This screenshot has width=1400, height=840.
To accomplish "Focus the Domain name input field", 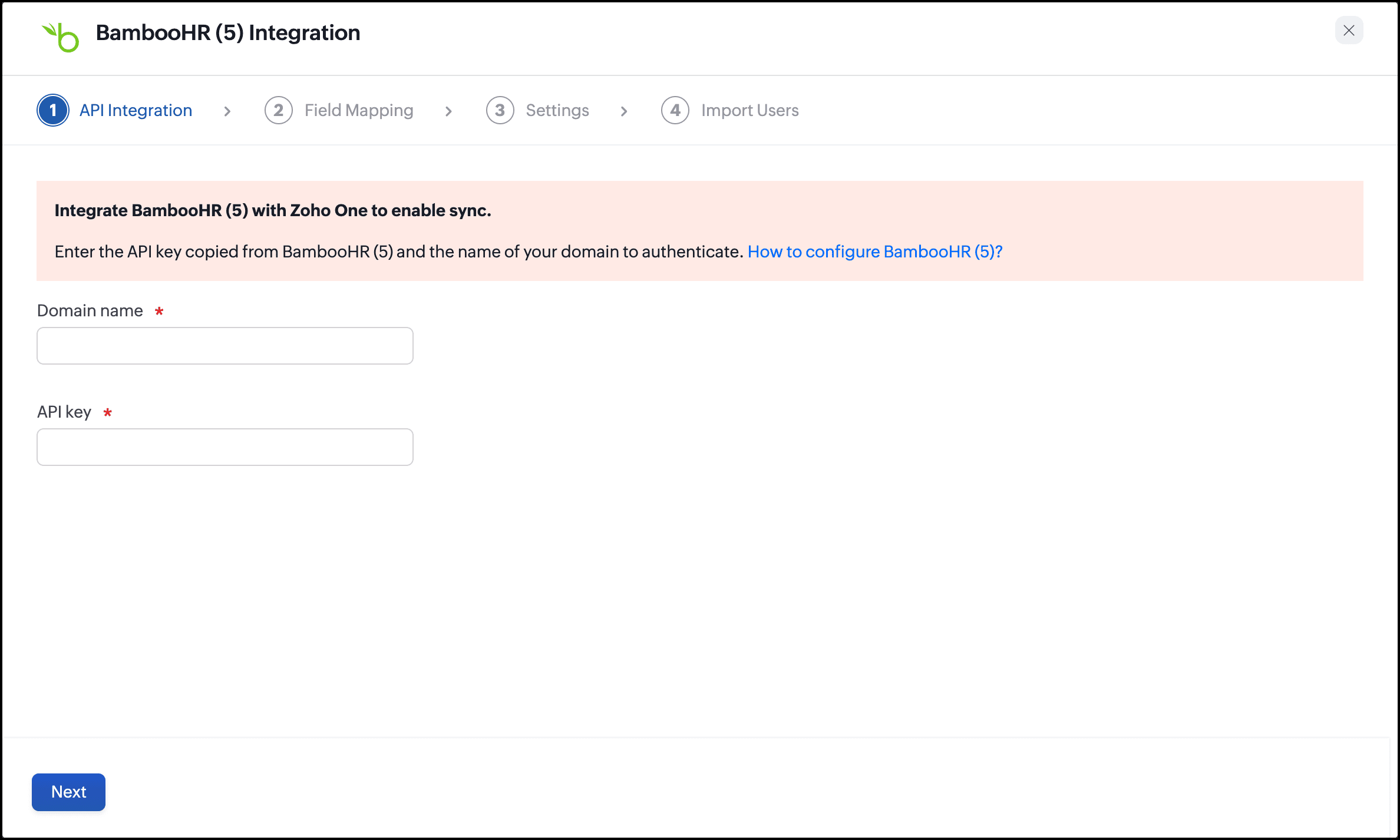I will [x=225, y=346].
